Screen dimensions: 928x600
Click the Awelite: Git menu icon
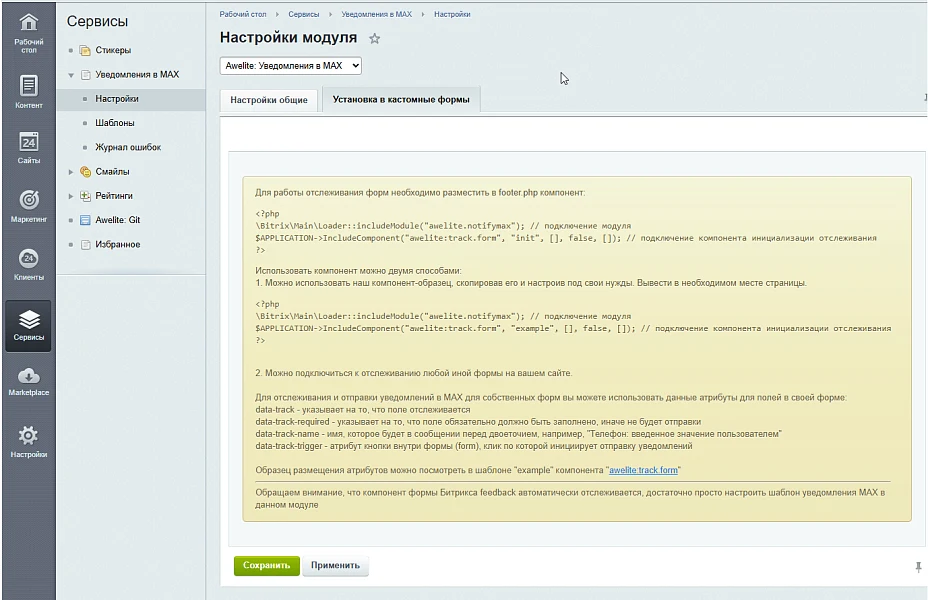click(85, 220)
